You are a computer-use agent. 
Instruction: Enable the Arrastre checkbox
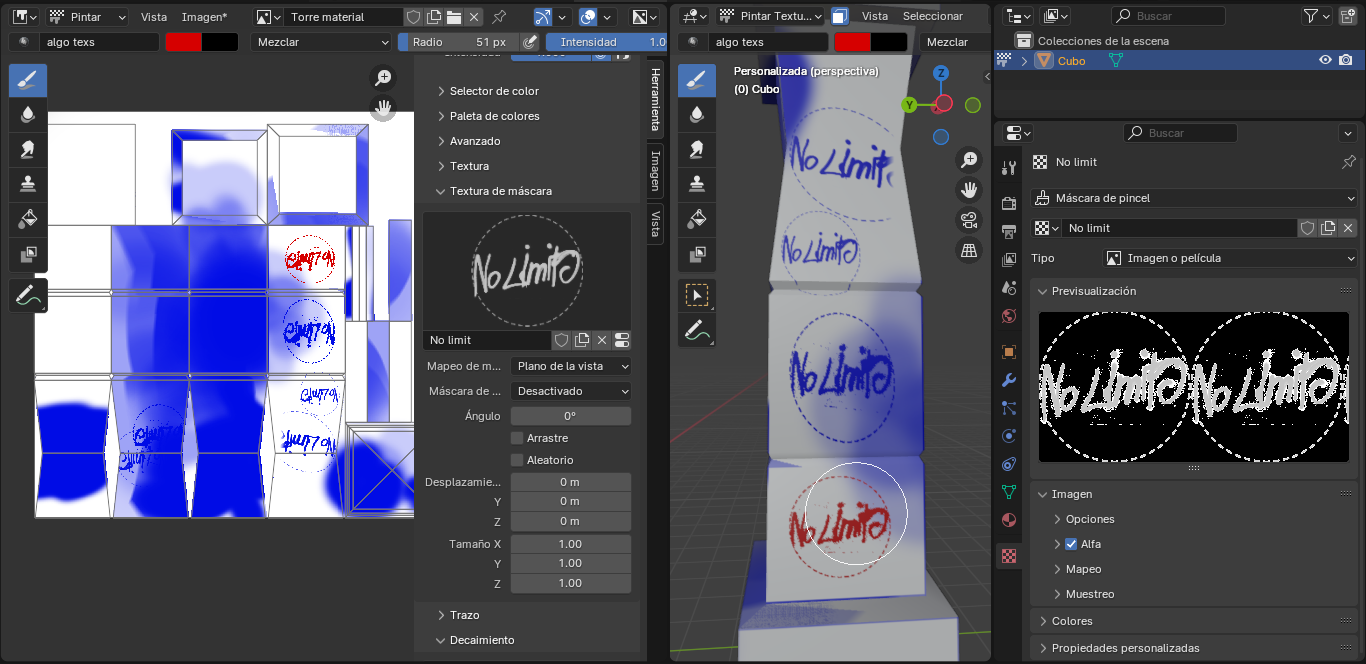517,438
